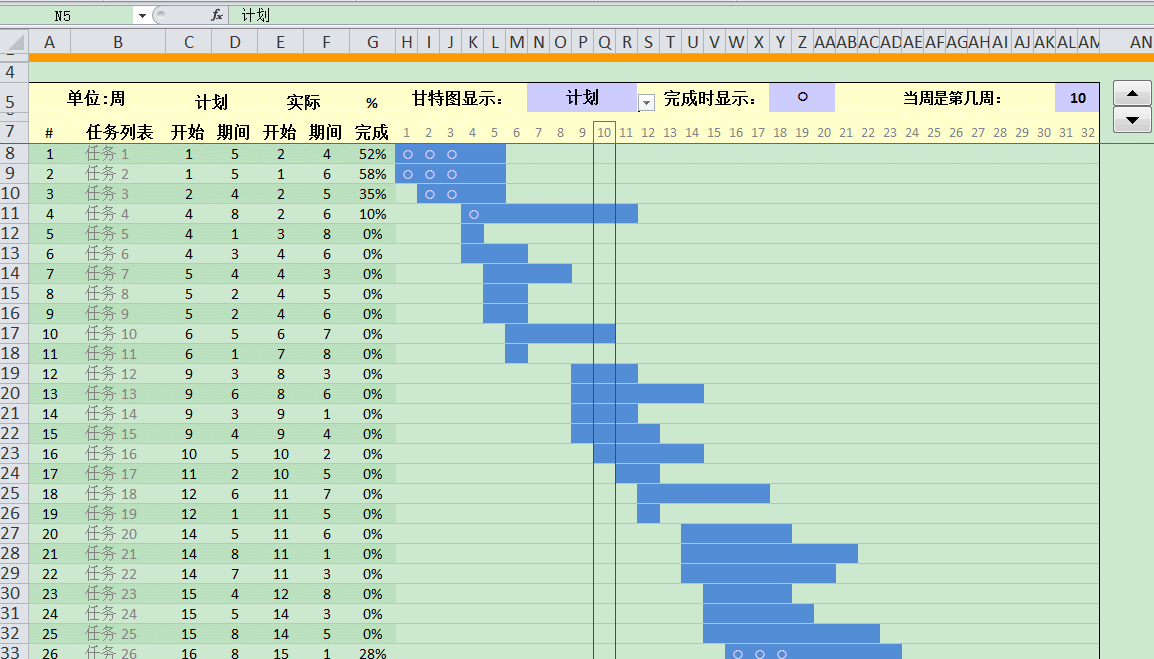Click the 实际 group heading
Image resolution: width=1154 pixels, height=659 pixels.
(303, 102)
